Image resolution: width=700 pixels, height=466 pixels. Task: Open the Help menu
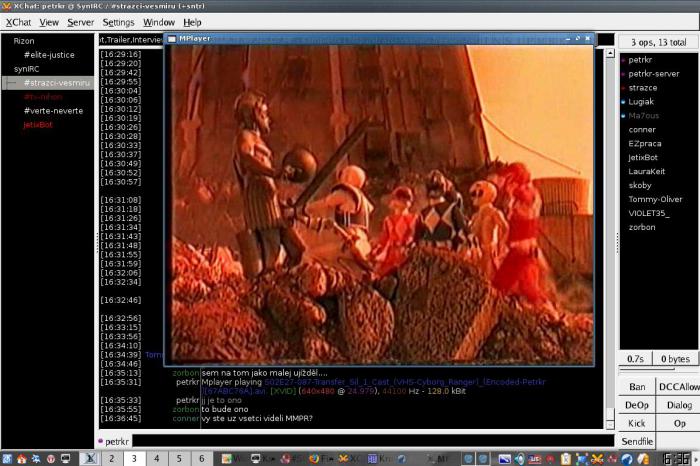click(192, 22)
